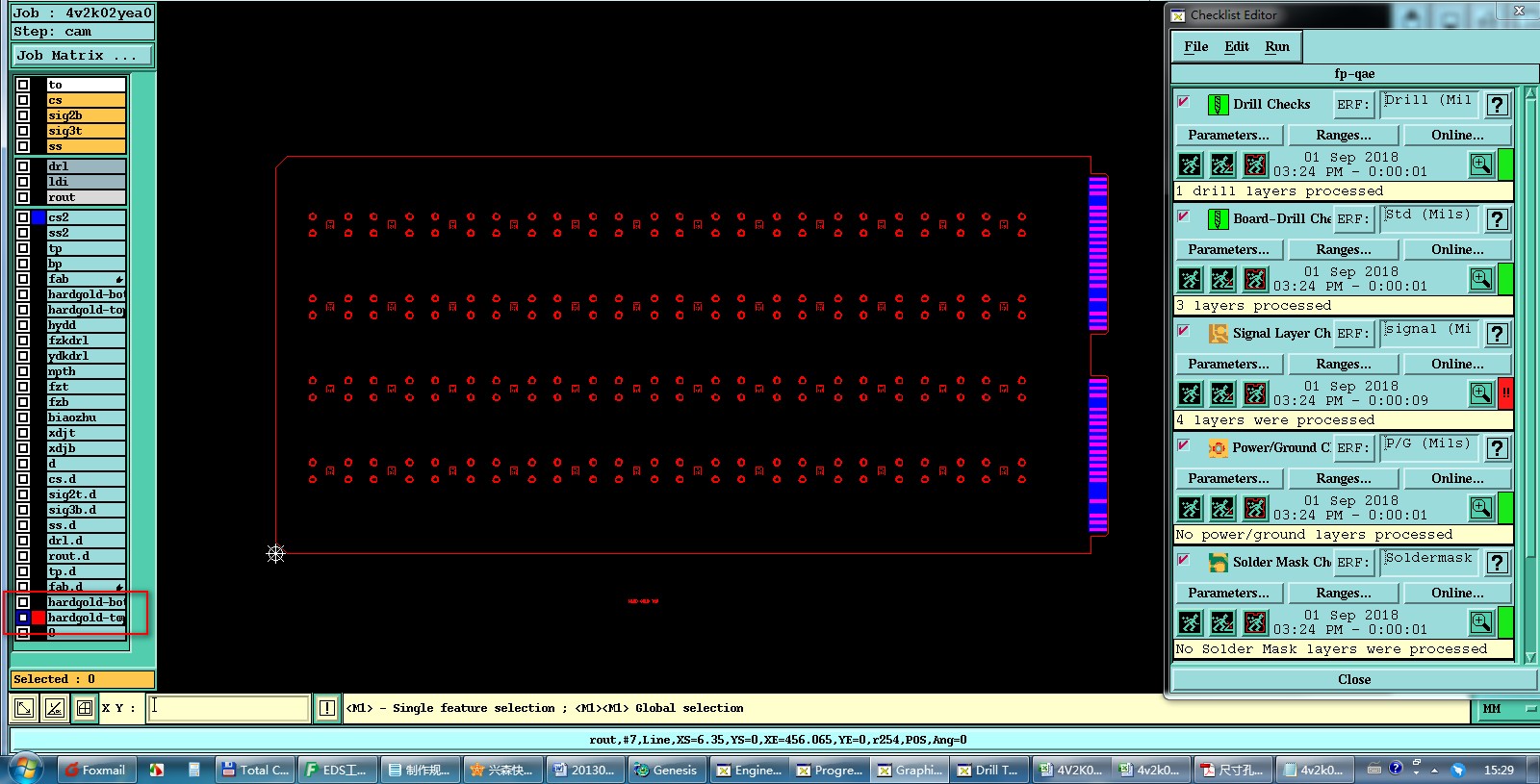Click the zoom-area icon beside X Y
This screenshot has width=1540, height=784.
coord(23,708)
